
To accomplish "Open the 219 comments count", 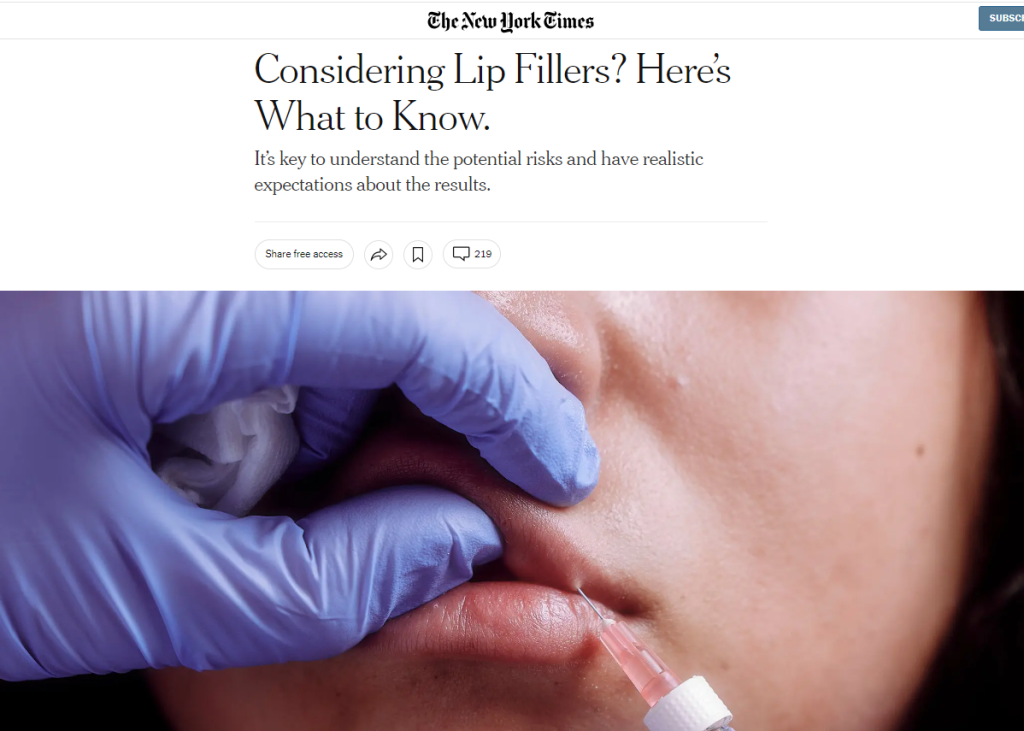I will (x=483, y=254).
